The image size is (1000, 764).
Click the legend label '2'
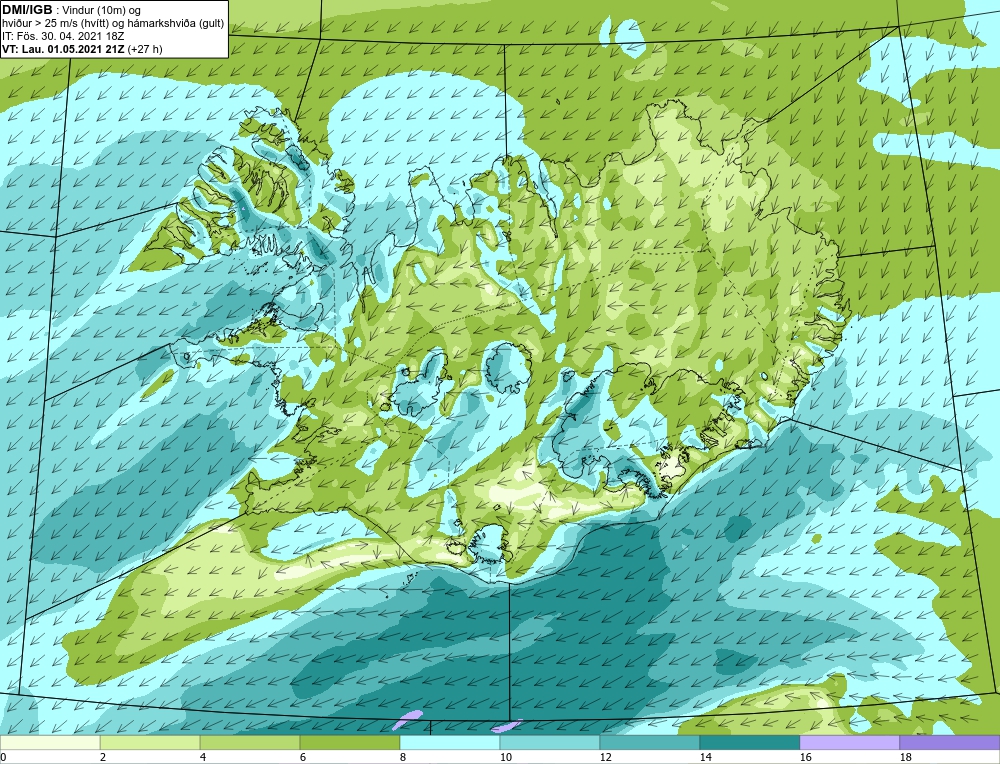[103, 757]
